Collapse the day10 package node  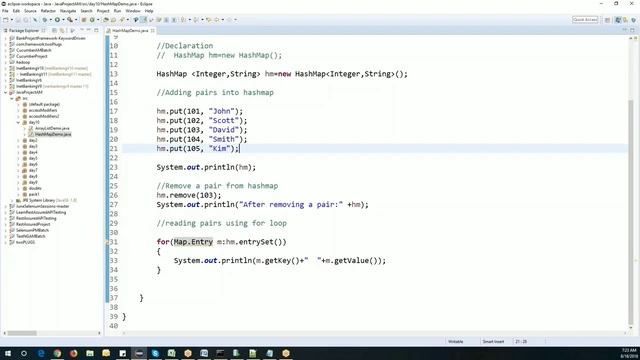pyautogui.click(x=18, y=122)
